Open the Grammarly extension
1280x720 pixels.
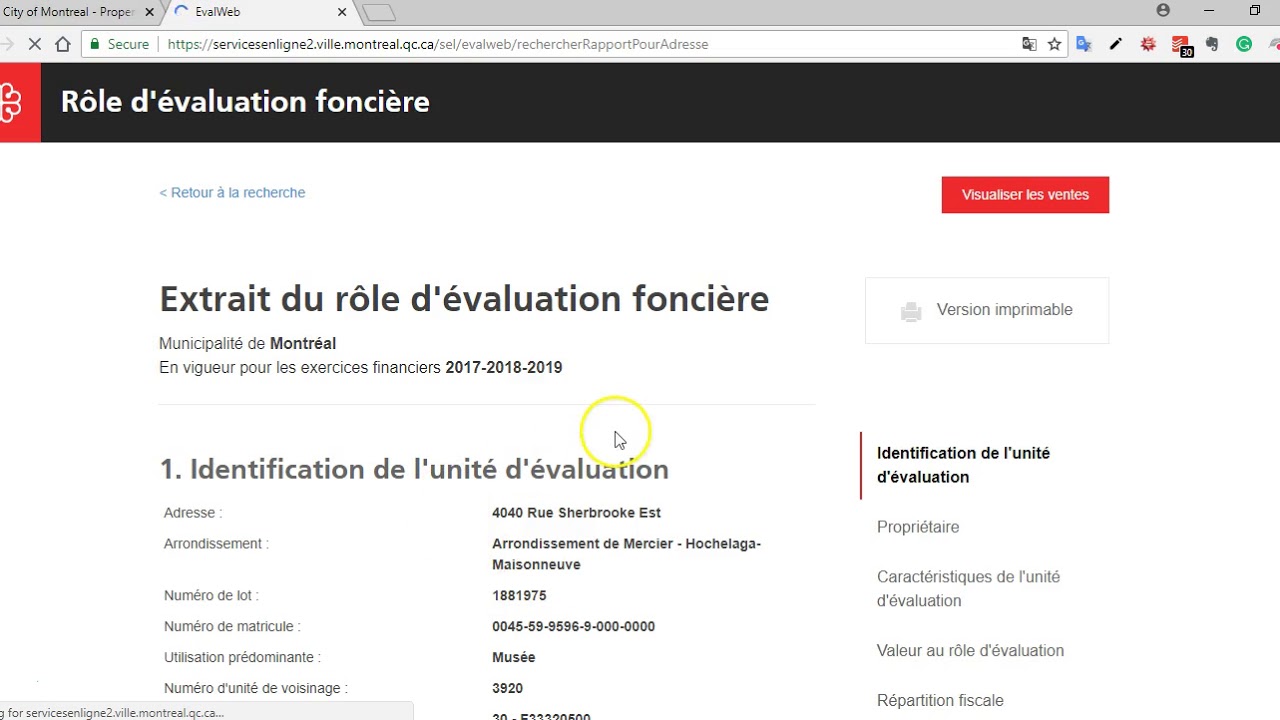[x=1244, y=44]
